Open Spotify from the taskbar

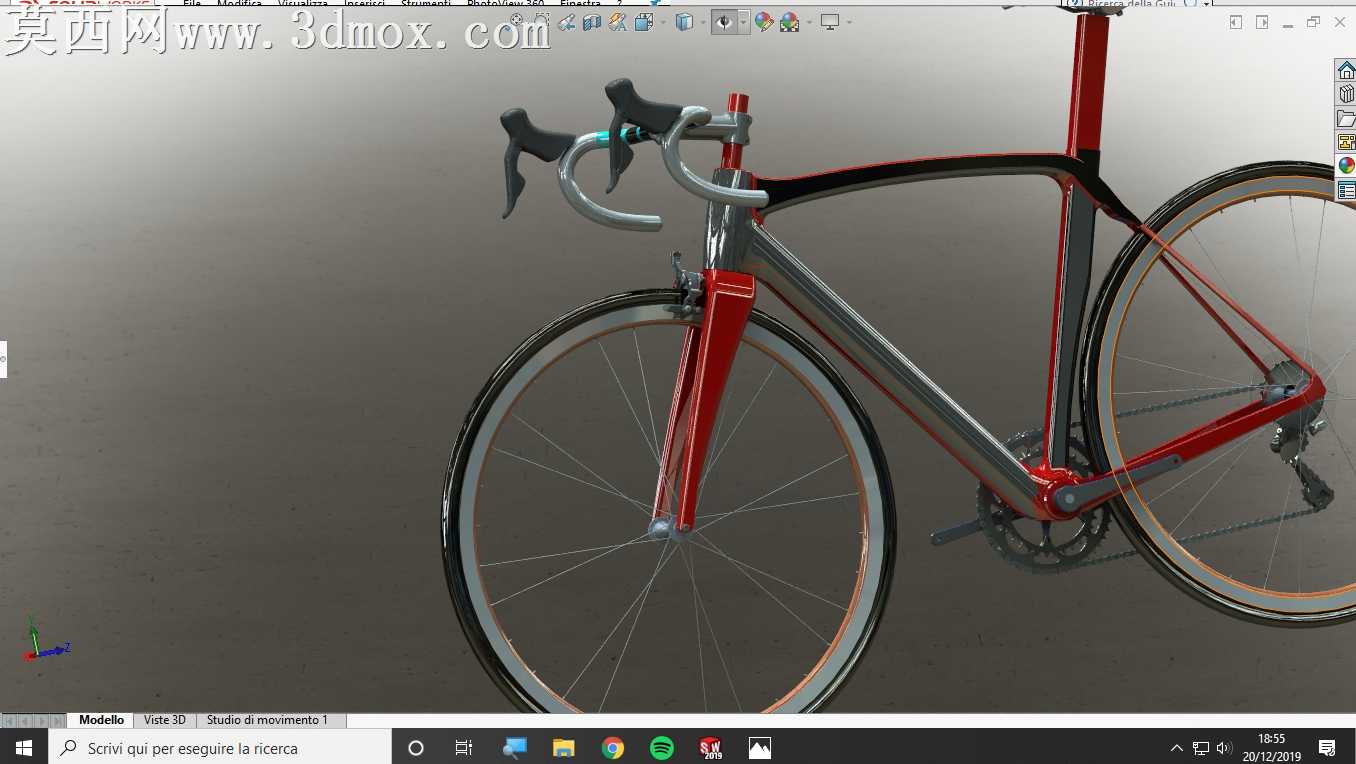(x=662, y=748)
